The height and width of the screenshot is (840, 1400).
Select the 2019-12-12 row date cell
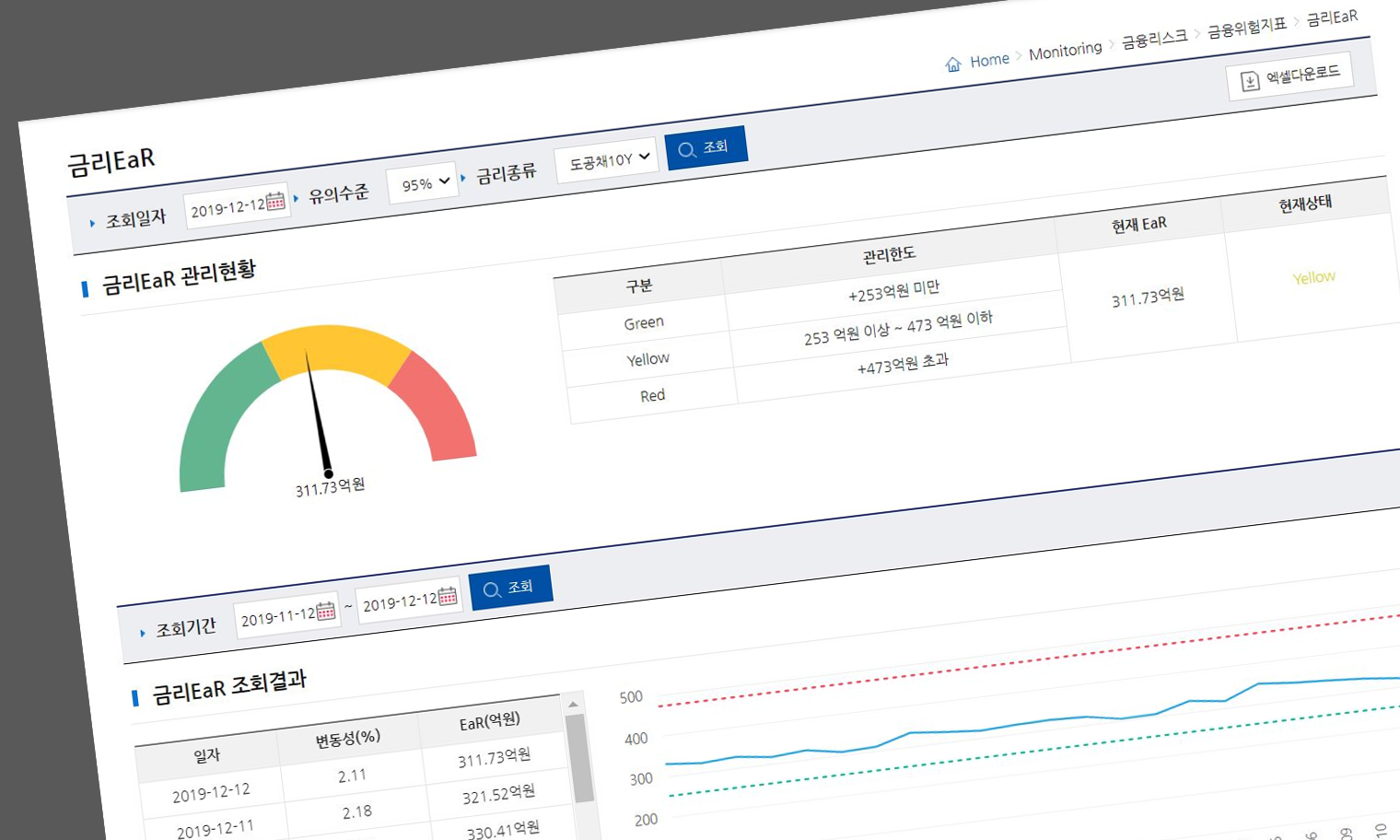(211, 794)
